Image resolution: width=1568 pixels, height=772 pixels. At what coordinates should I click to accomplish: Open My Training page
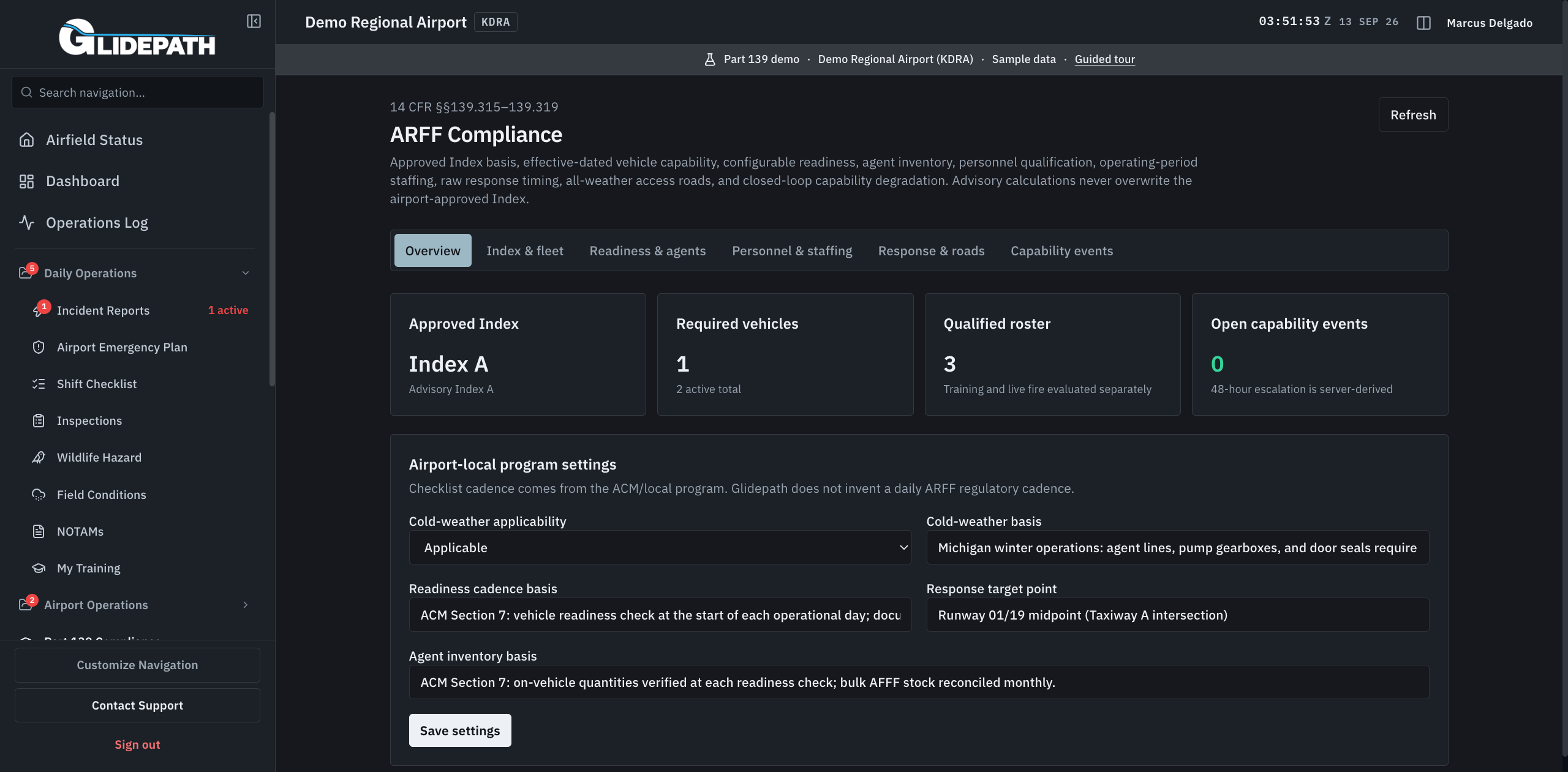(140, 568)
